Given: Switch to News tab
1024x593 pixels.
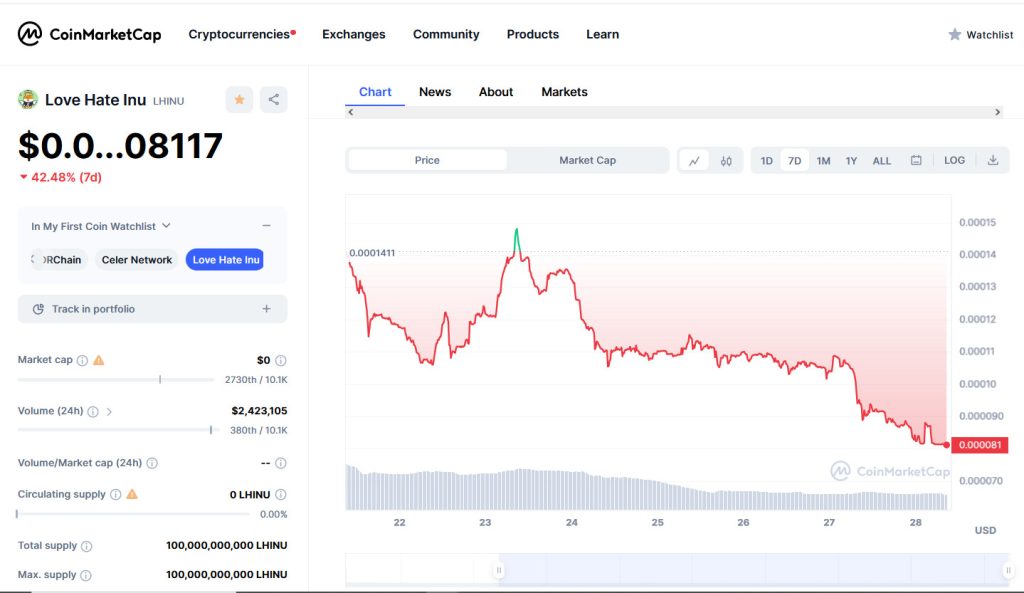Looking at the screenshot, I should (435, 92).
